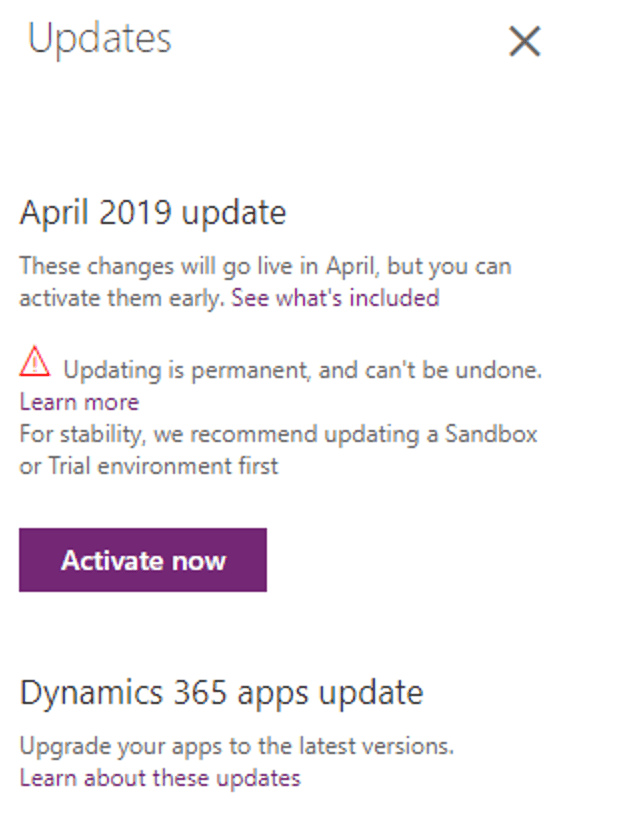Click the "or Trial environment first" line

point(149,466)
